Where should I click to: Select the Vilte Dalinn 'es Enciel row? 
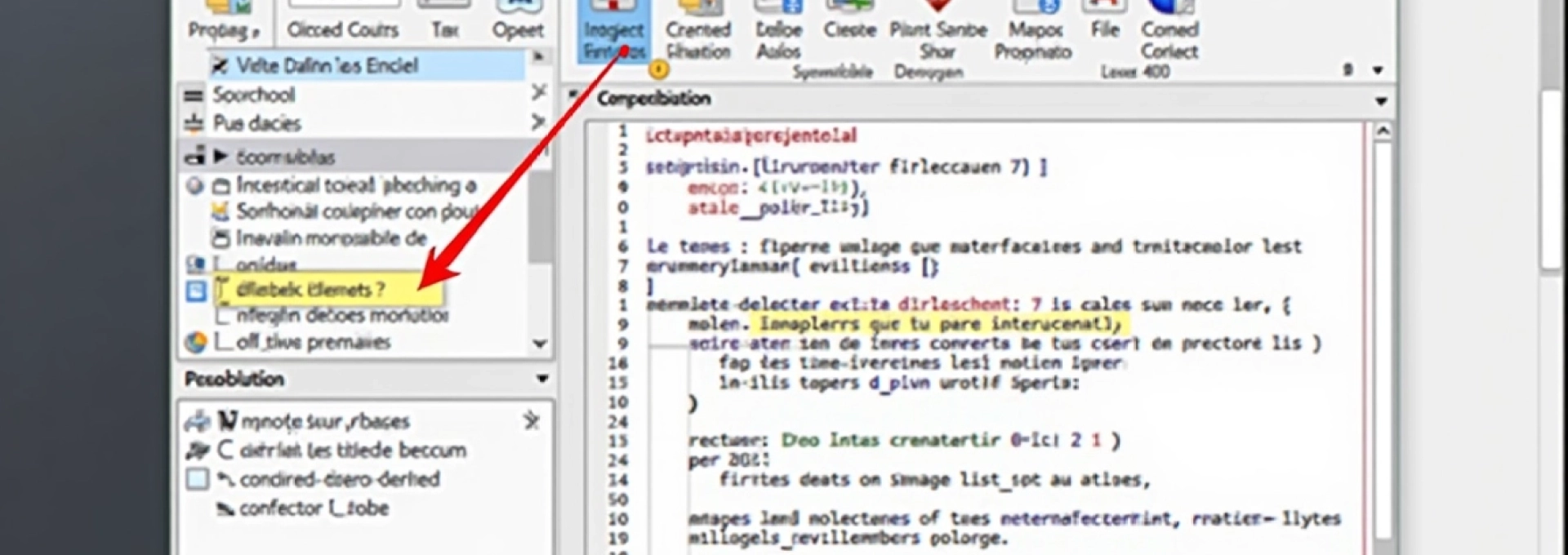366,65
